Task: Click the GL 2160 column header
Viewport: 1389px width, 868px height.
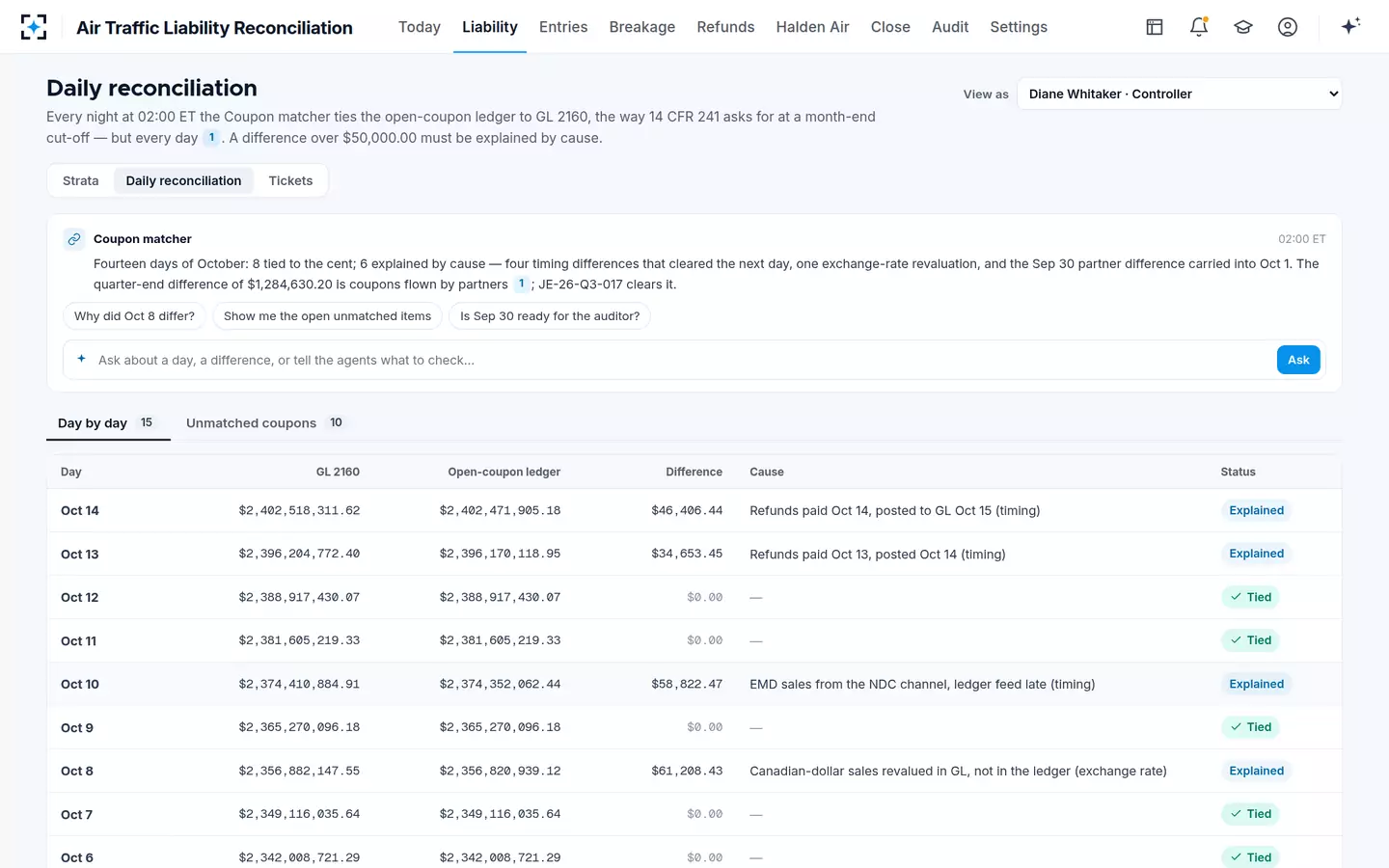Action: tap(338, 472)
